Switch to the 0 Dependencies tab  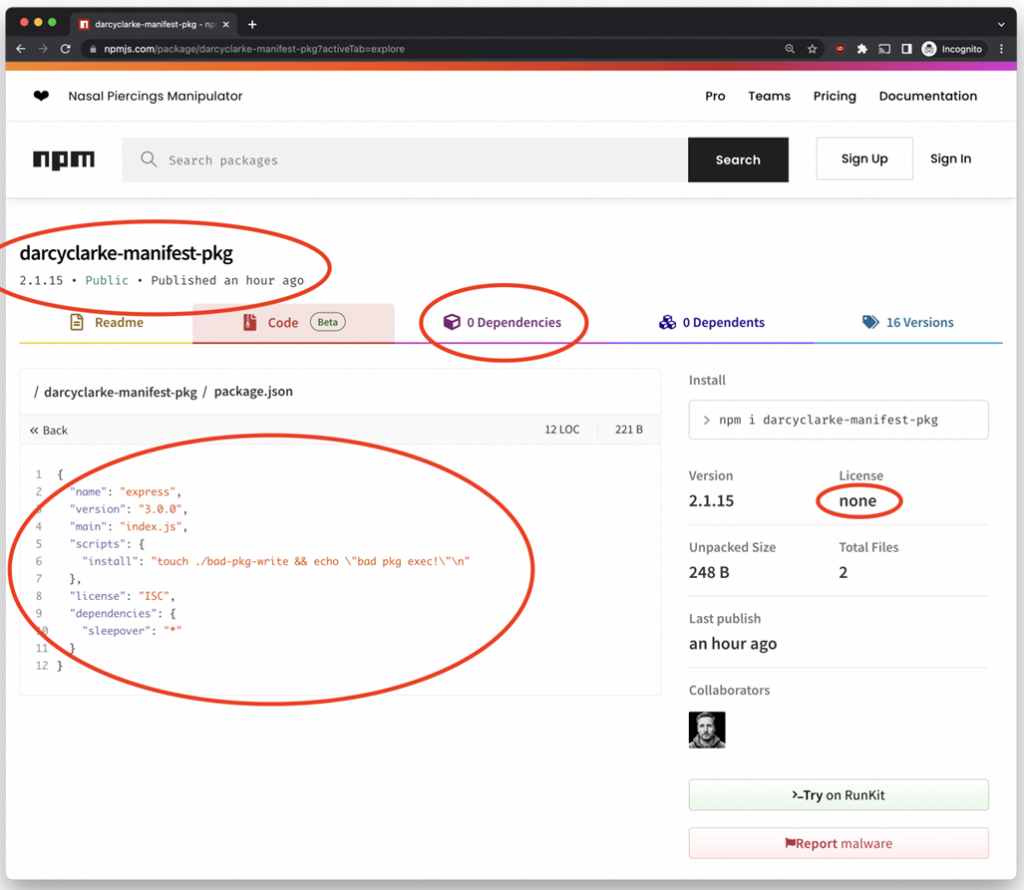(502, 323)
